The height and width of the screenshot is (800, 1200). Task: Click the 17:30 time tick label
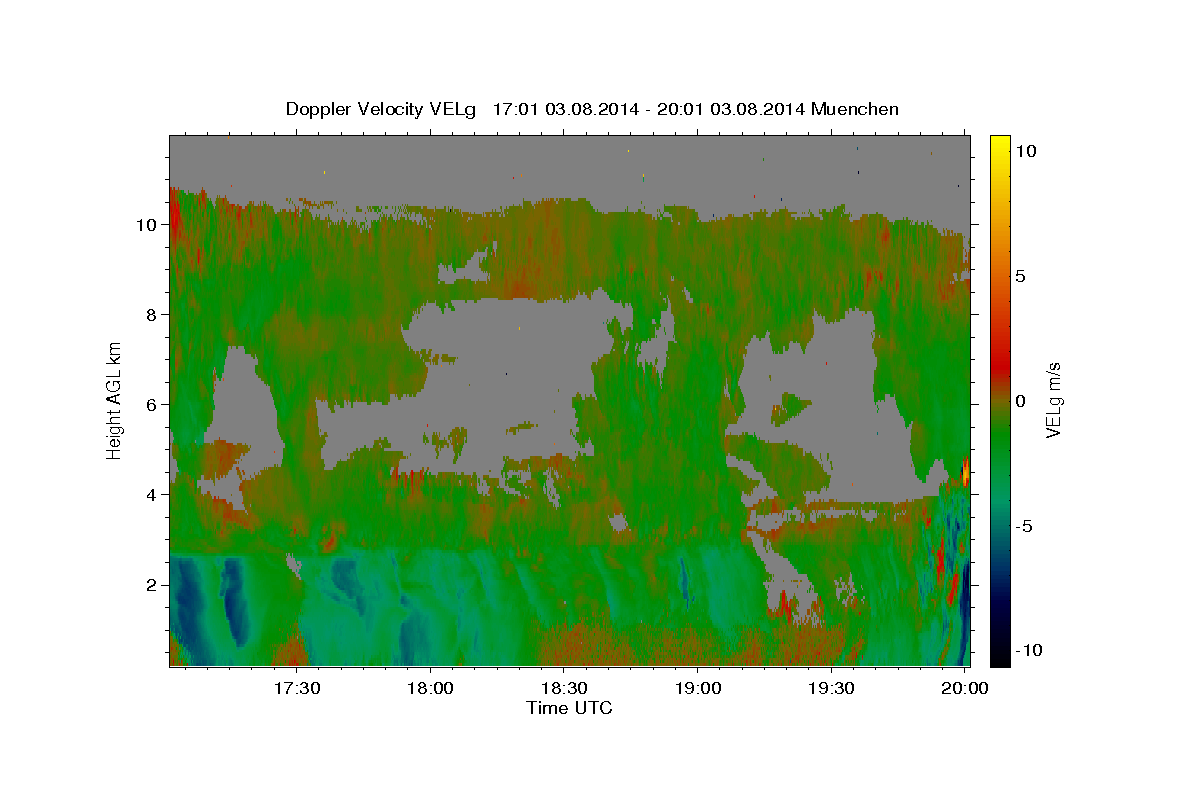297,689
